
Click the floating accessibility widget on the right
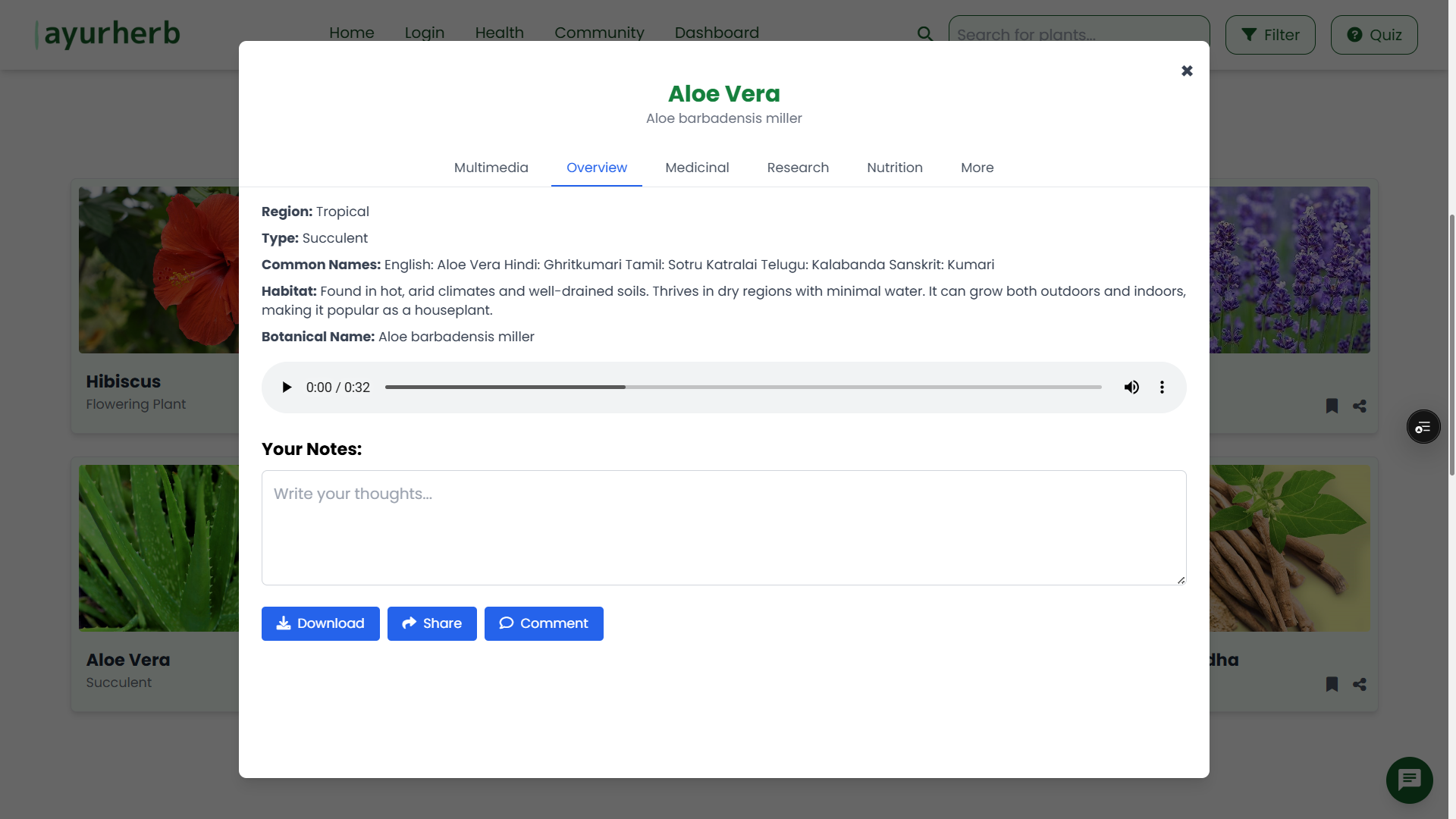pos(1423,426)
